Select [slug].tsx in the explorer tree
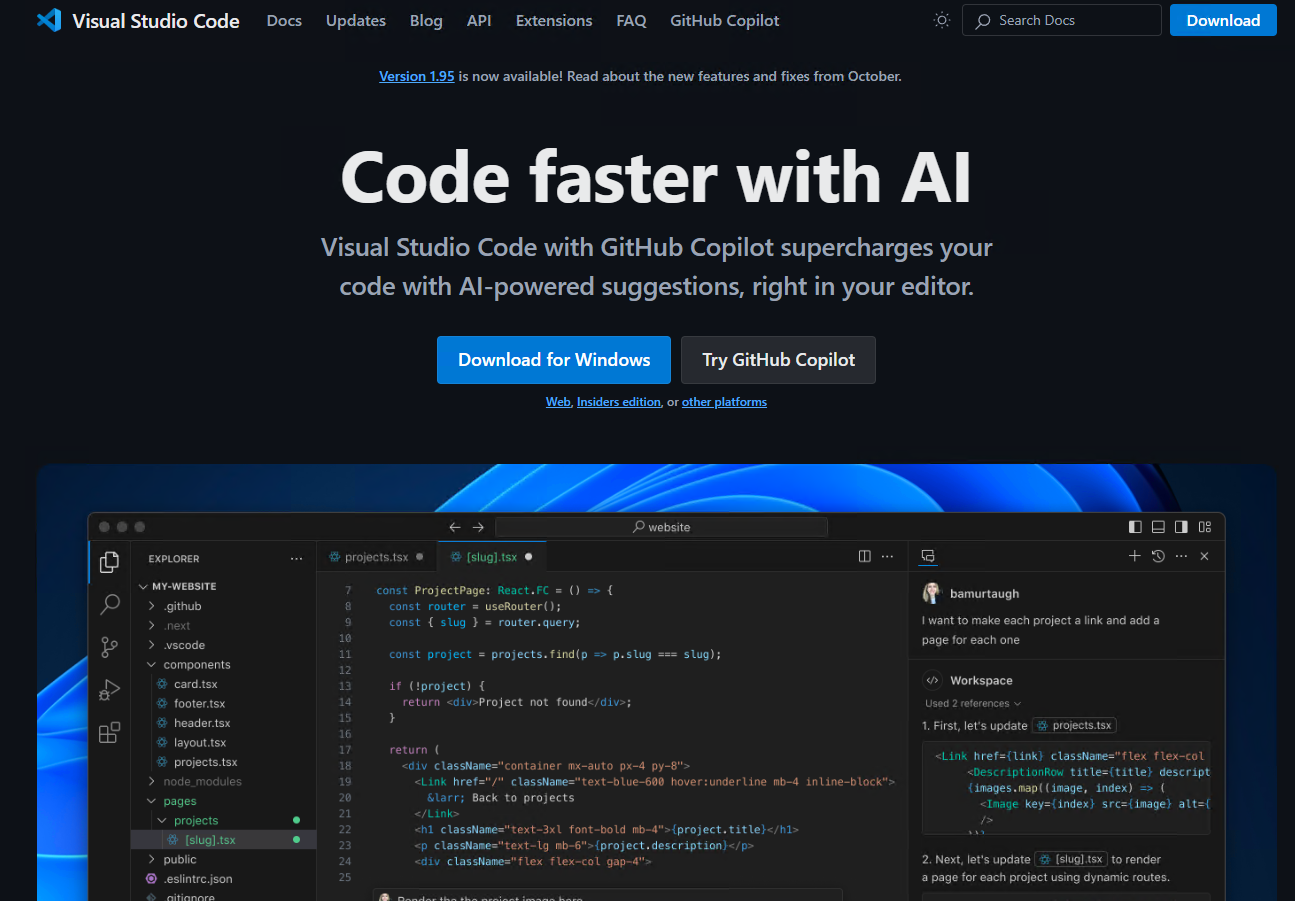Viewport: 1295px width, 901px height. (x=224, y=840)
